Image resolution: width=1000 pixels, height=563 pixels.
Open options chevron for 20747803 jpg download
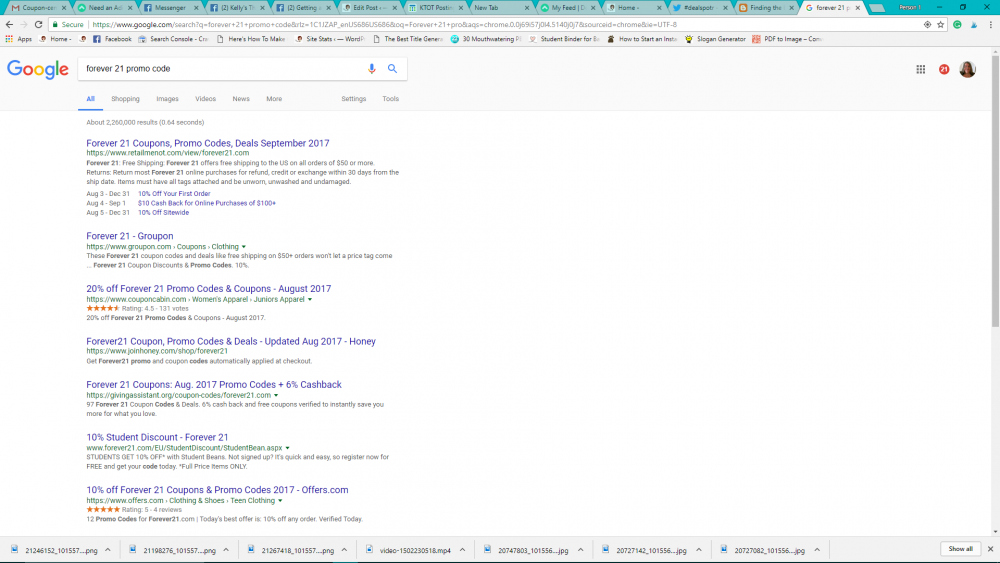[580, 550]
